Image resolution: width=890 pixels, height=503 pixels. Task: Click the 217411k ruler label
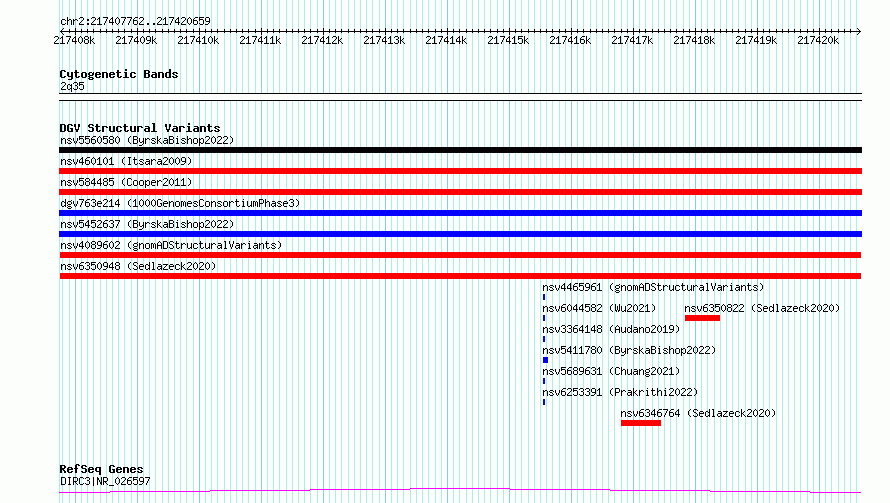[260, 40]
